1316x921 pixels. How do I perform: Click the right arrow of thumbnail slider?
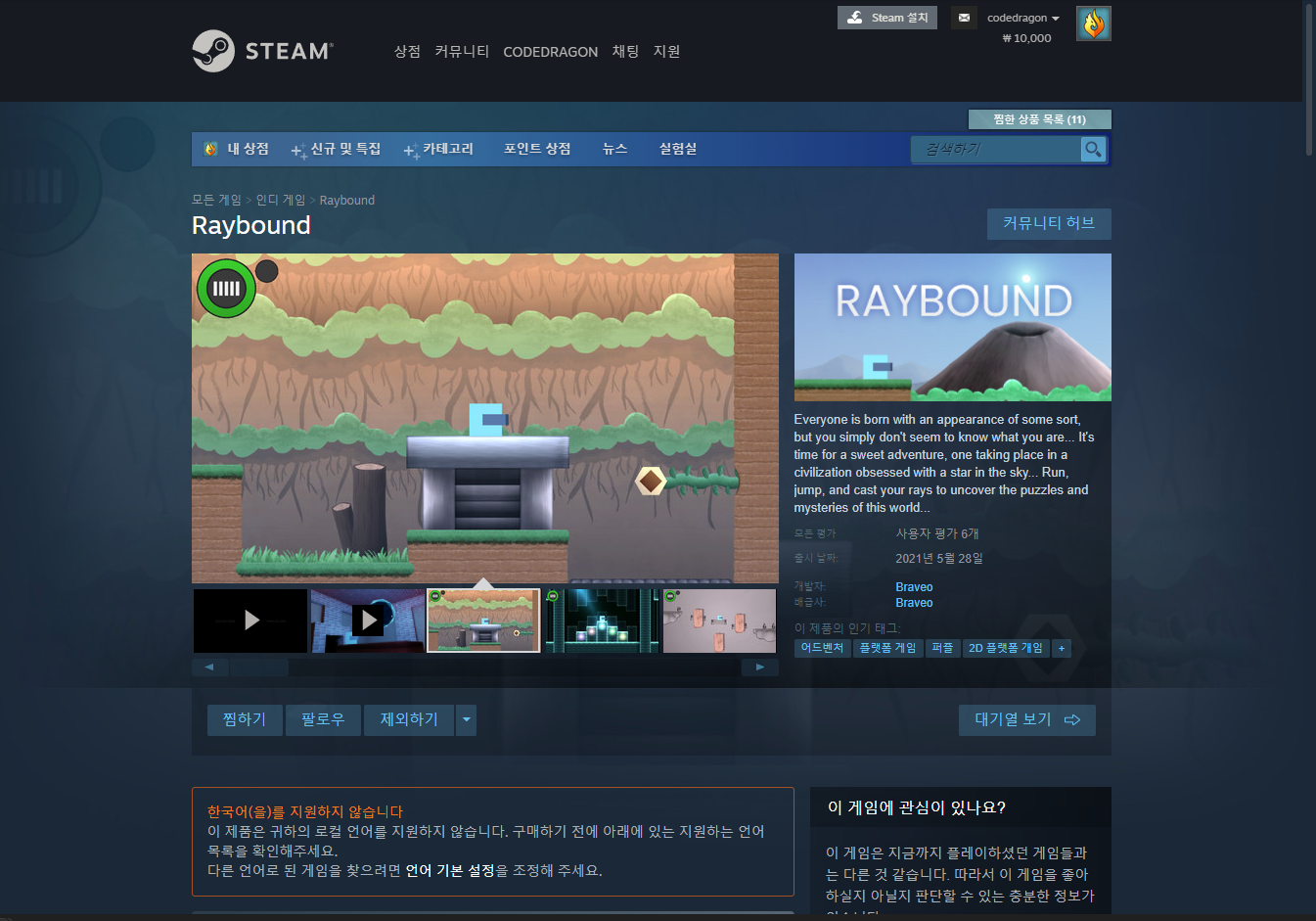pyautogui.click(x=760, y=668)
